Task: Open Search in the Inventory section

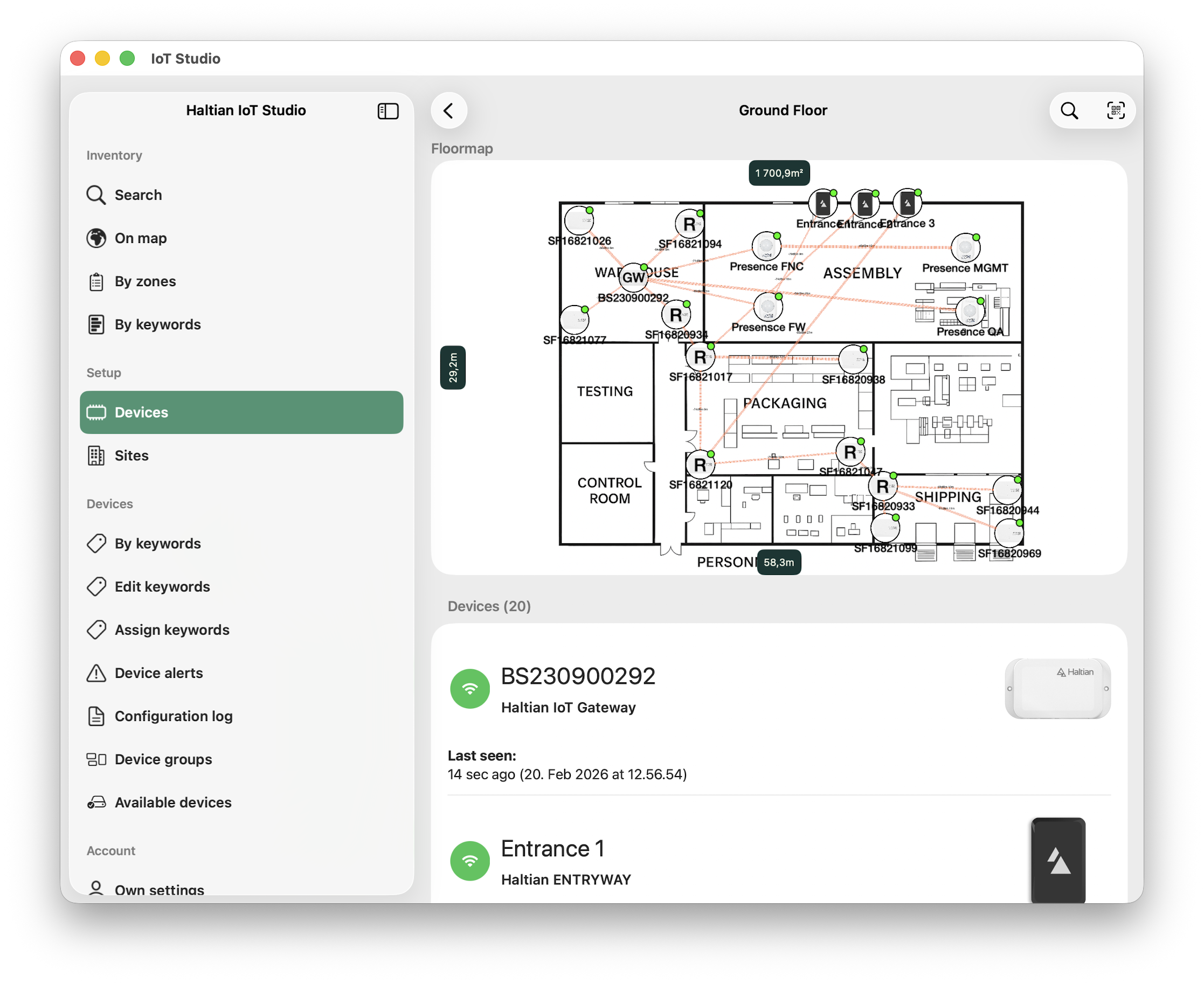Action: pyautogui.click(x=137, y=195)
